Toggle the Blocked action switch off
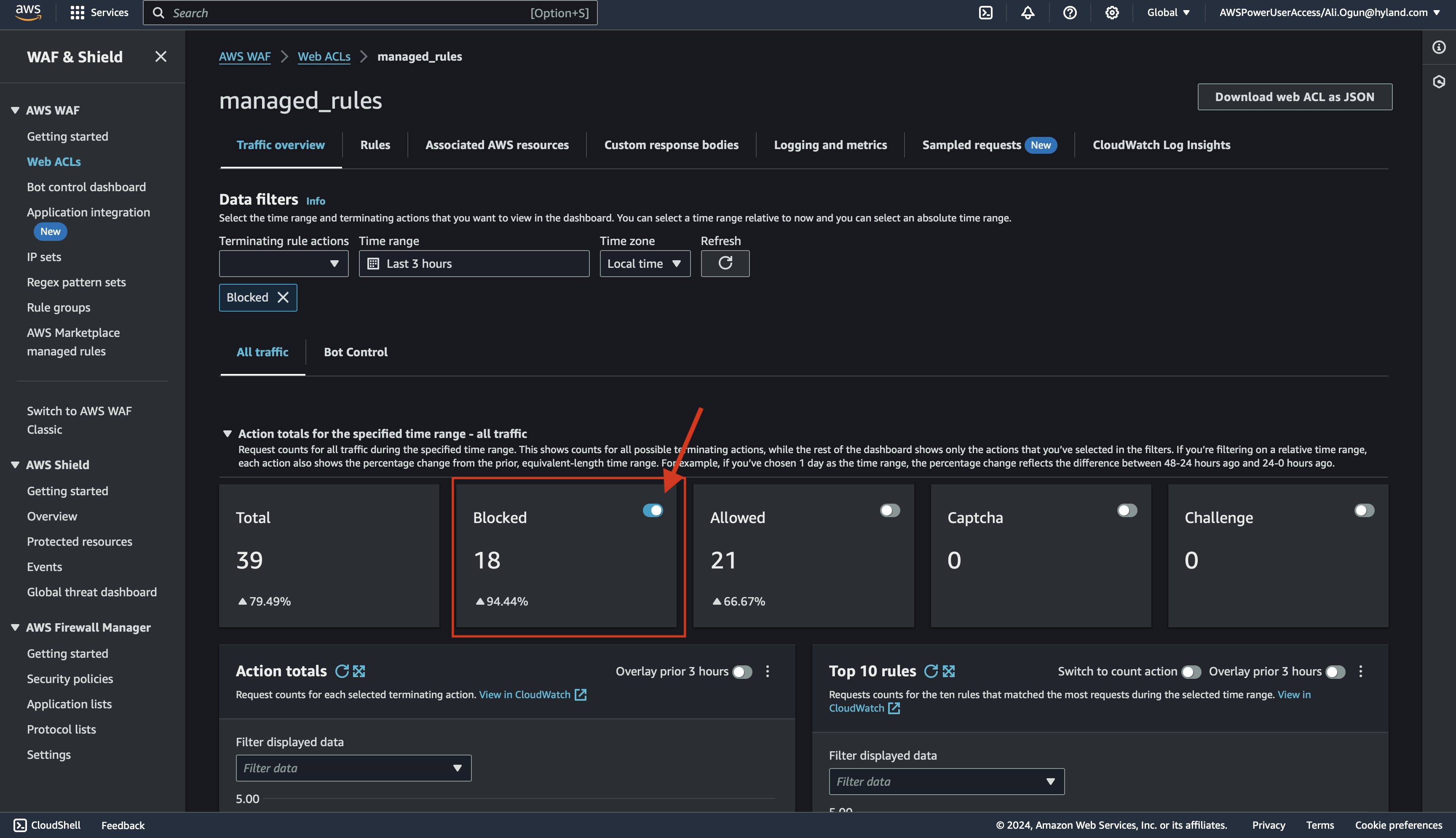This screenshot has width=1456, height=838. [653, 510]
